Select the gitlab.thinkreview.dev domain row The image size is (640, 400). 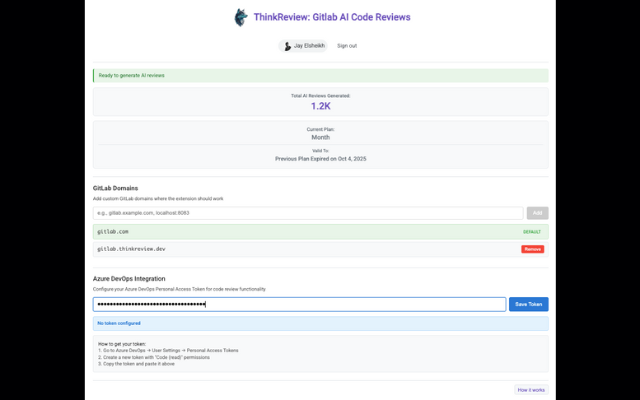tap(320, 249)
